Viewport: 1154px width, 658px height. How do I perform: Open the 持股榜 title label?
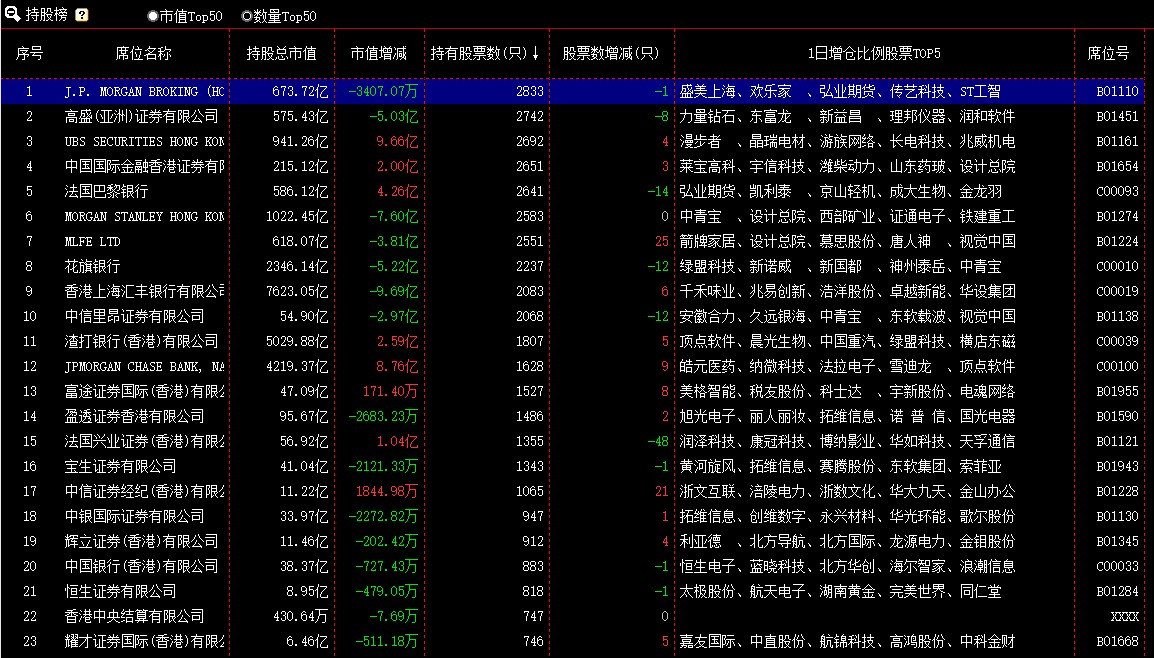(x=47, y=15)
